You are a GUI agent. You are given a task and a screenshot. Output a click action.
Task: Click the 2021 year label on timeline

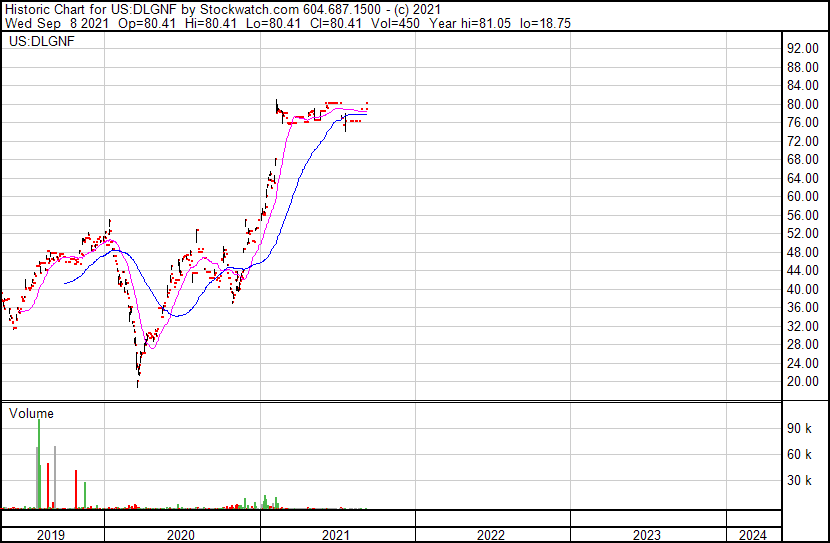336,535
